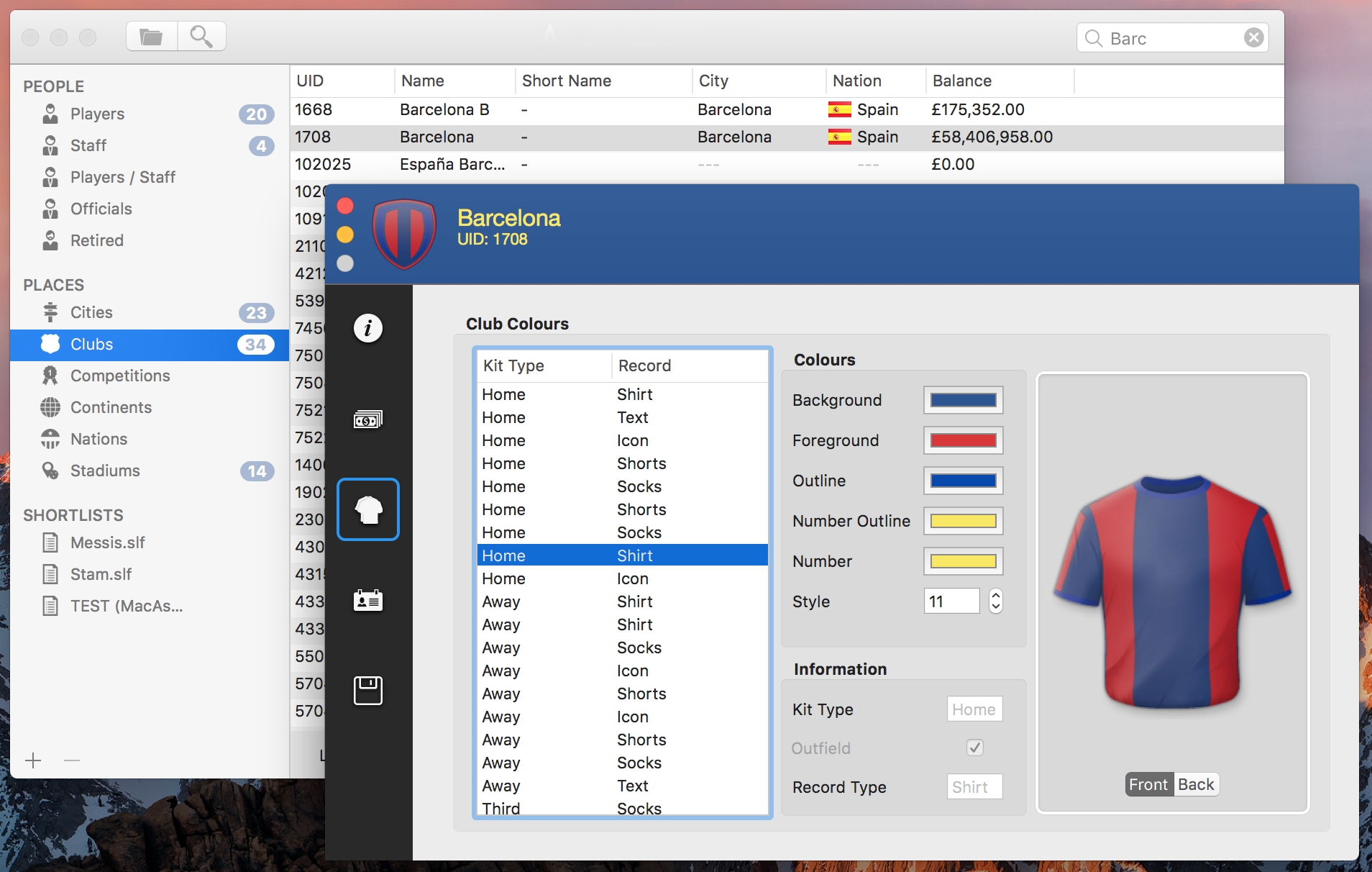Close the Barcelona club window with the red button
Image resolution: width=1372 pixels, height=872 pixels.
coord(345,206)
